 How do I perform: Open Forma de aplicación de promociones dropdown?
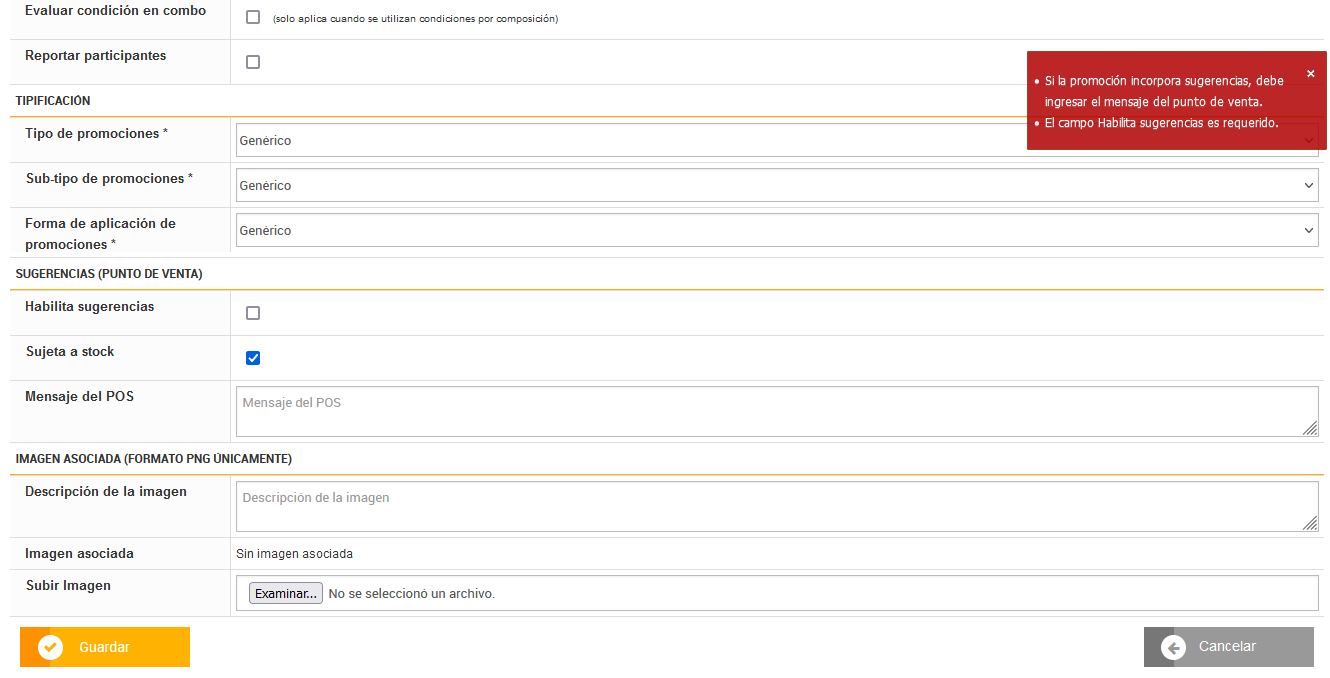point(776,231)
